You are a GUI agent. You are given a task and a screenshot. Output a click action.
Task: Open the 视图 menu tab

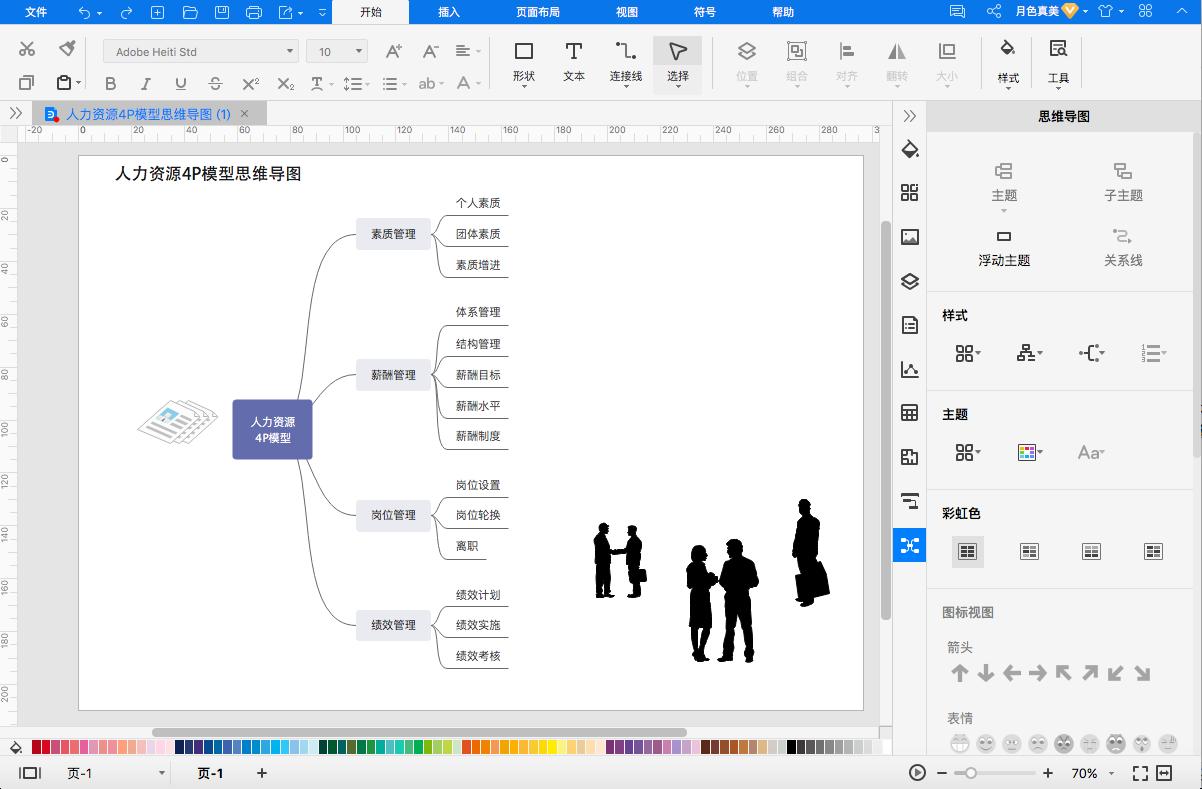pyautogui.click(x=626, y=12)
